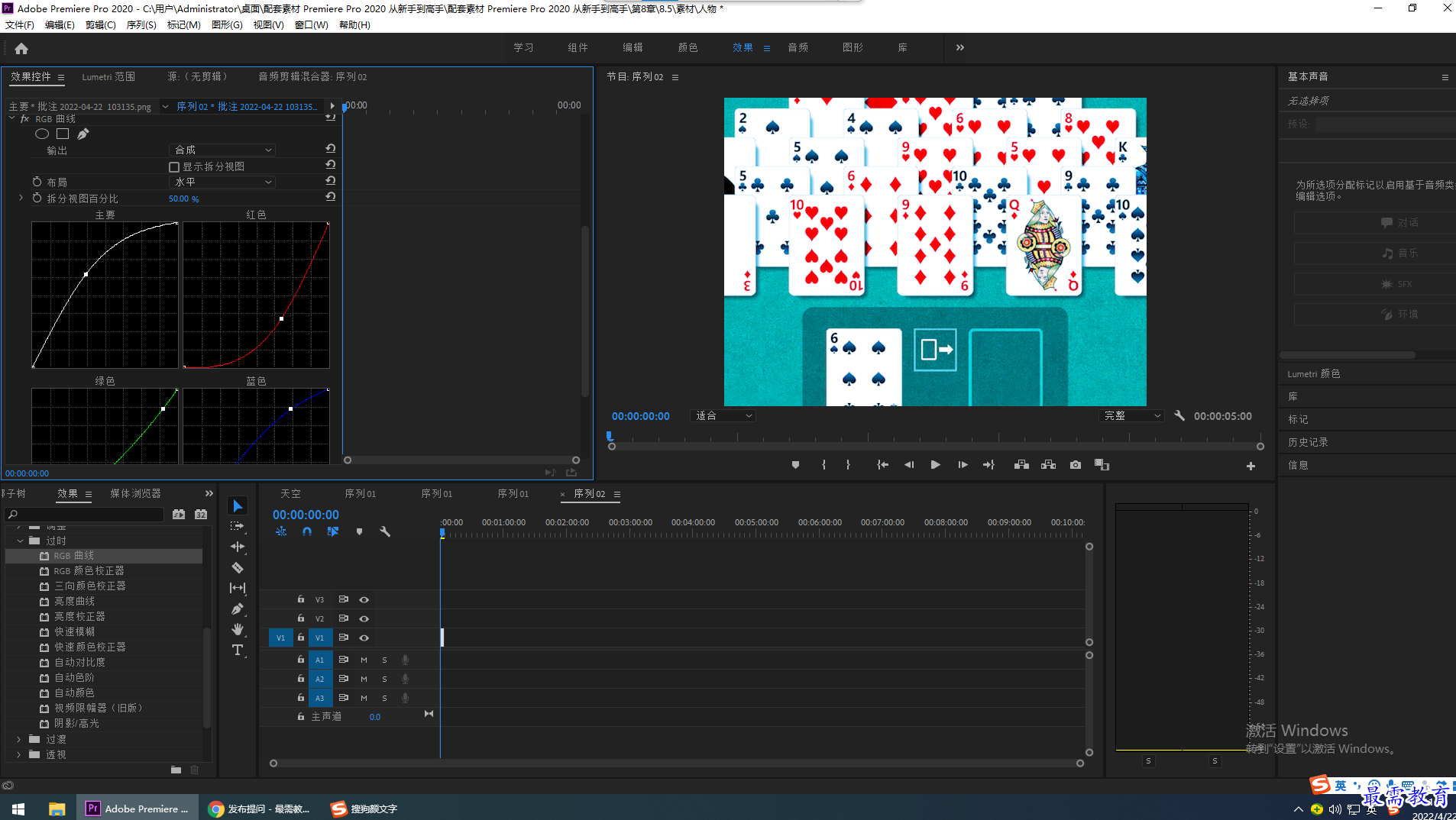Toggle V1 track output eye

(x=364, y=638)
